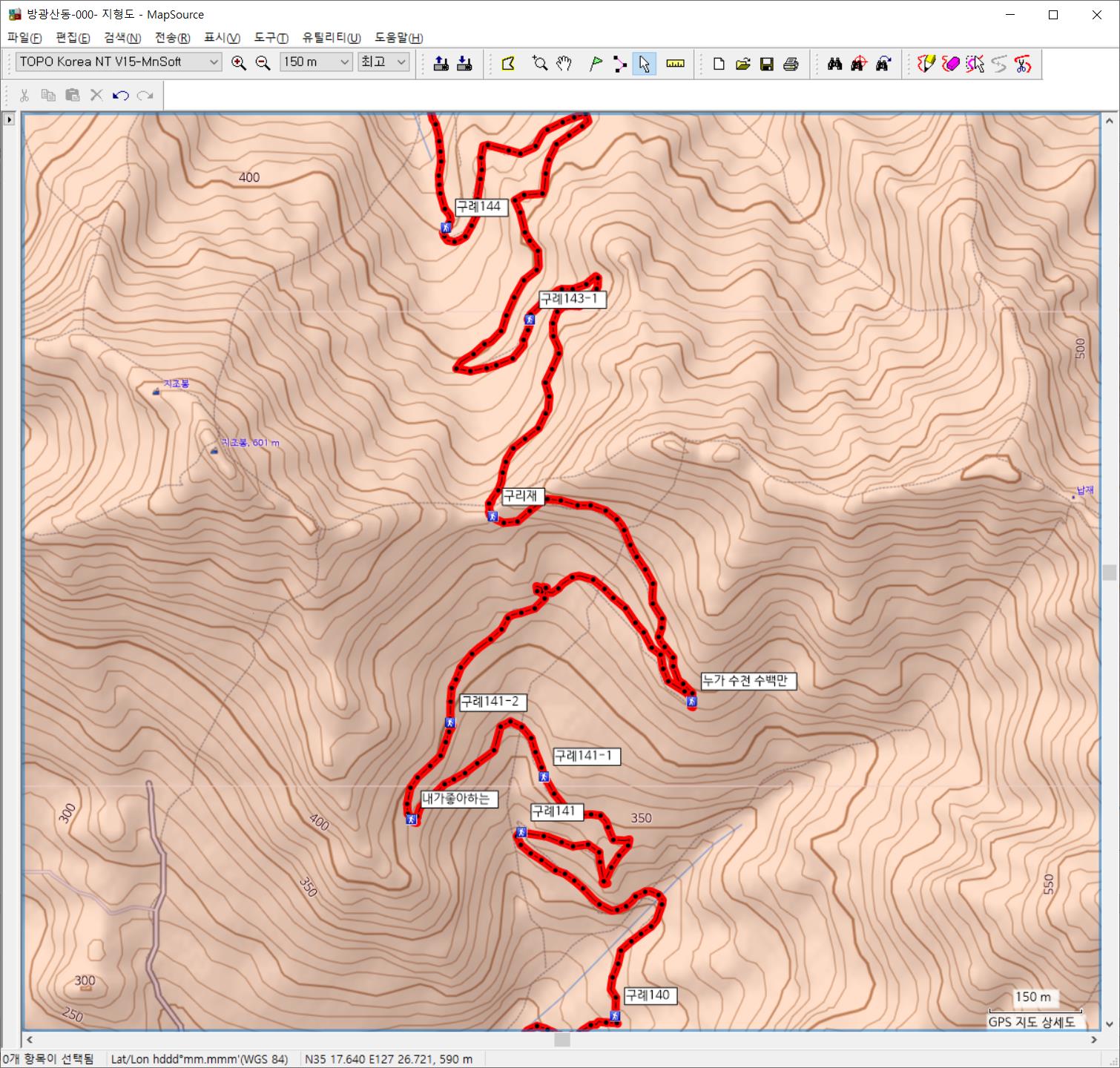Open the 전송(R) menu
1120x1068 pixels.
[172, 38]
